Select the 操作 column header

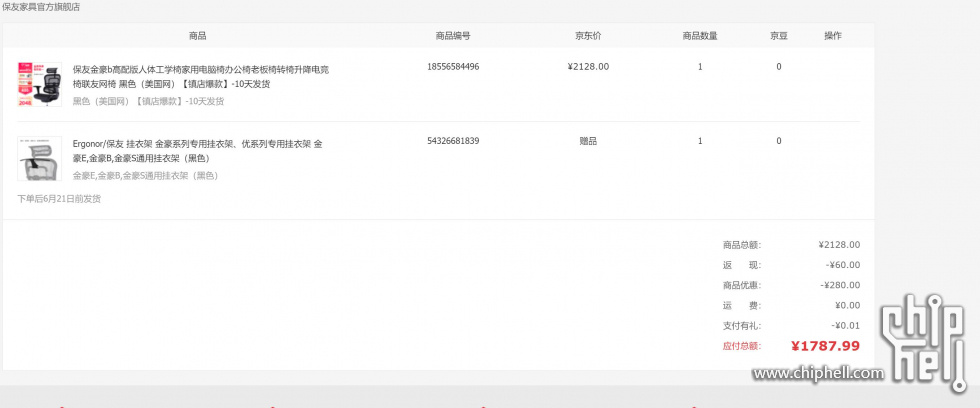(832, 36)
